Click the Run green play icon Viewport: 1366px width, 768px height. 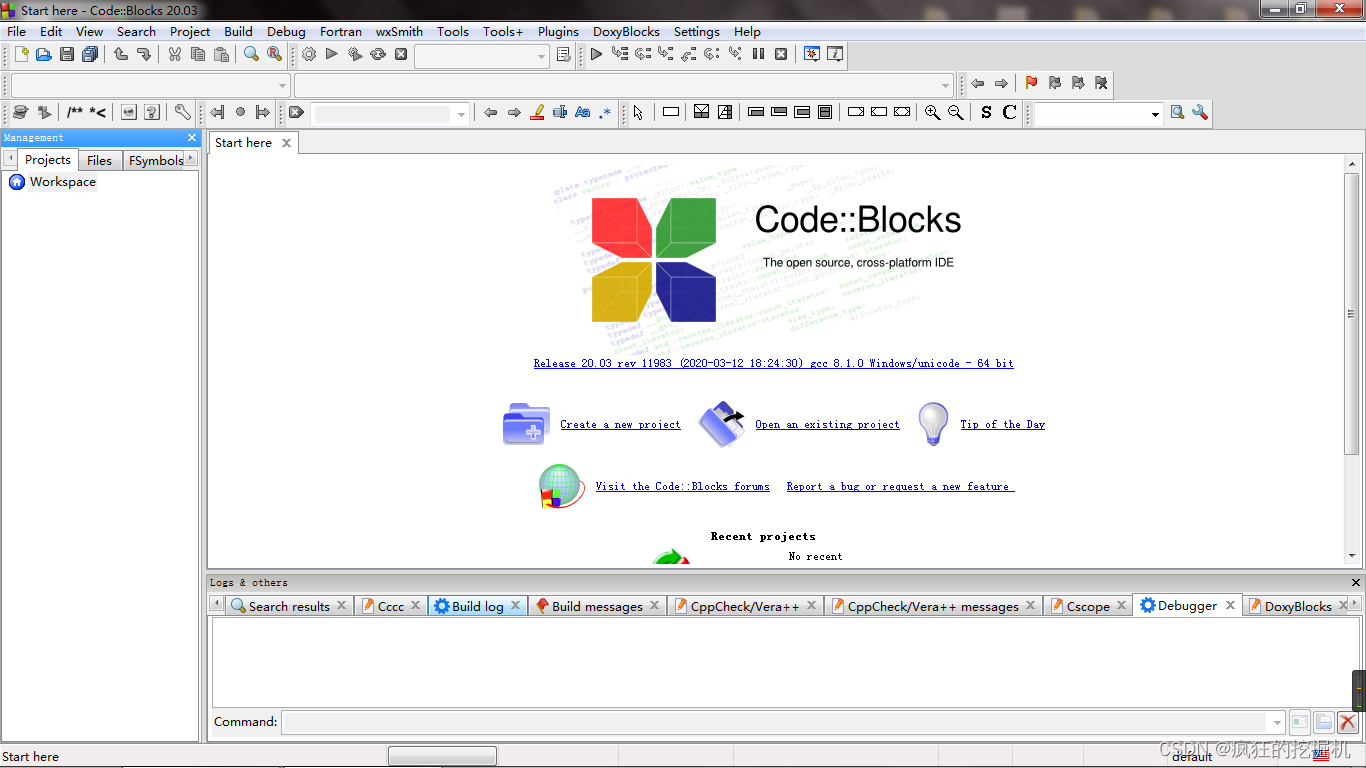[x=332, y=54]
